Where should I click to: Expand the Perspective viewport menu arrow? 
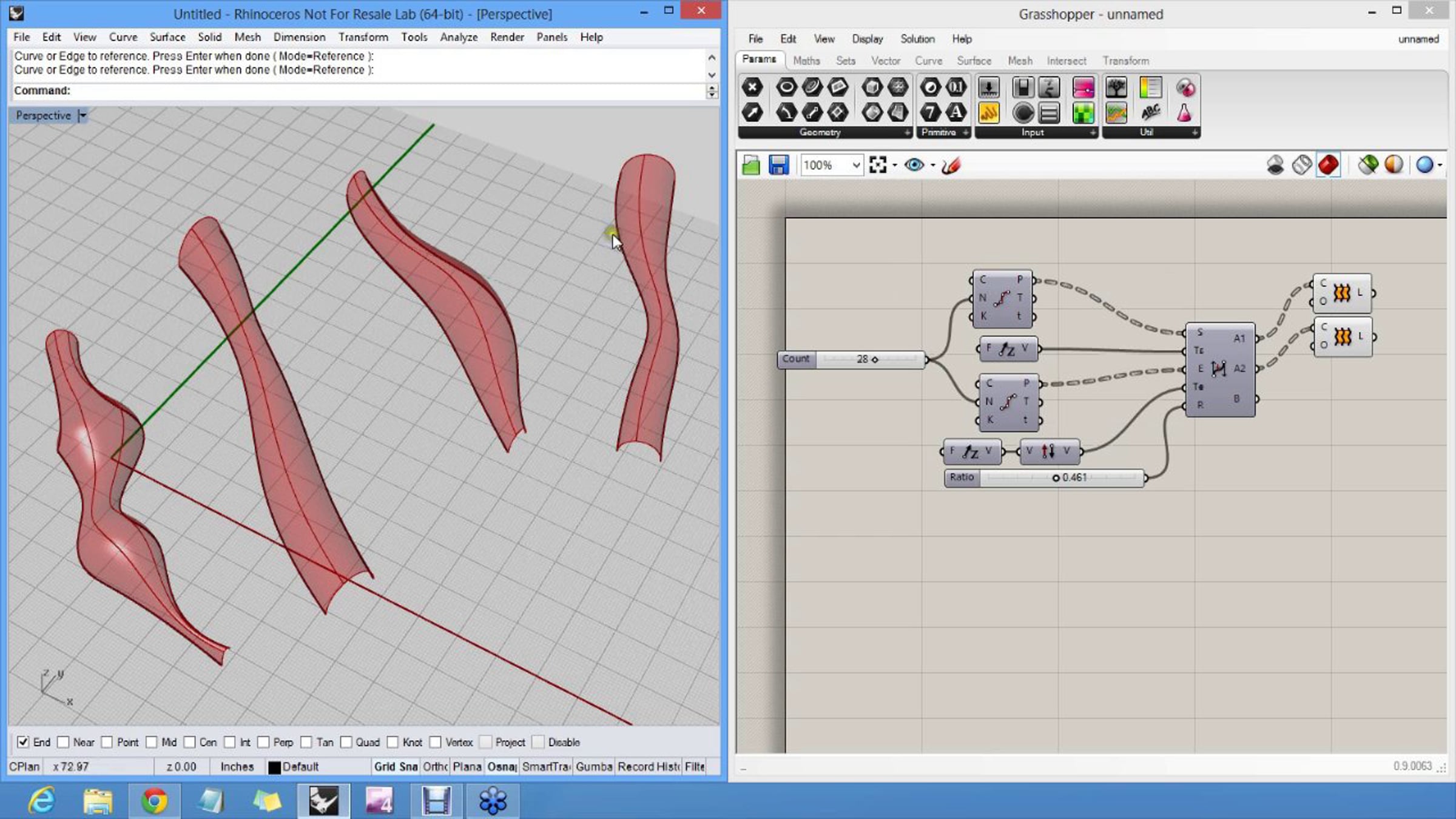tap(83, 115)
